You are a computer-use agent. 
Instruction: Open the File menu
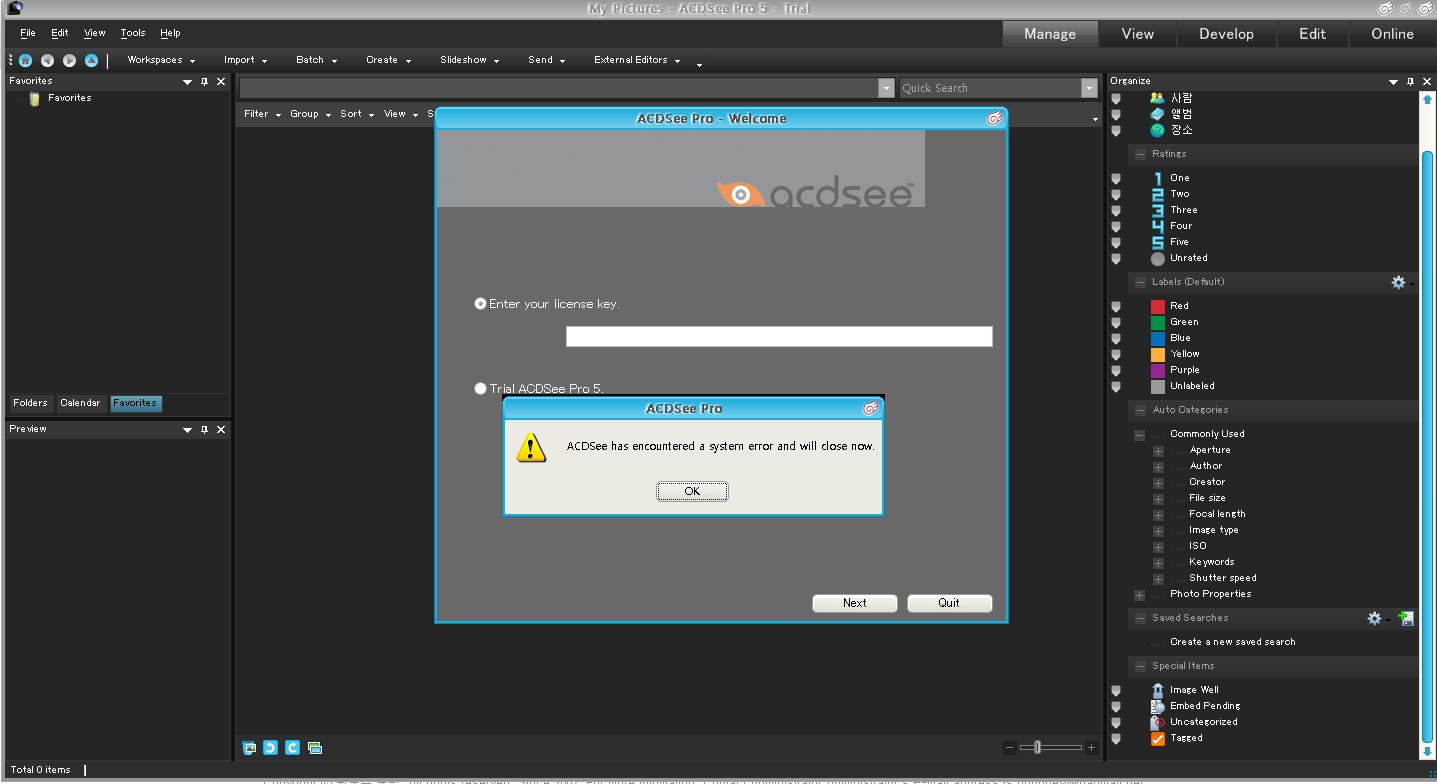pyautogui.click(x=27, y=33)
